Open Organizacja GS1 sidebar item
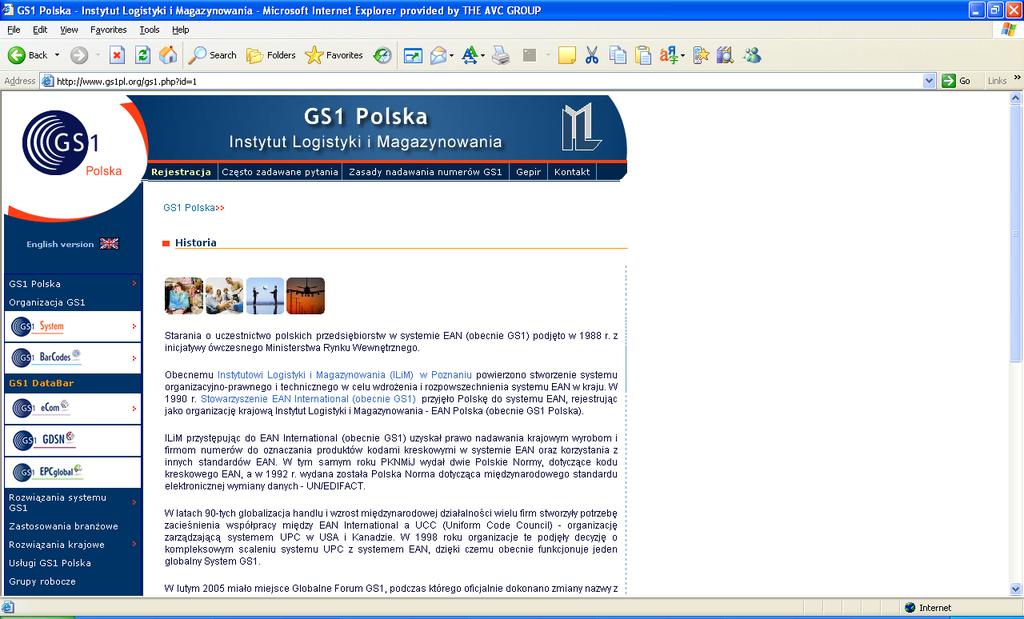This screenshot has height=619, width=1024. [x=47, y=302]
